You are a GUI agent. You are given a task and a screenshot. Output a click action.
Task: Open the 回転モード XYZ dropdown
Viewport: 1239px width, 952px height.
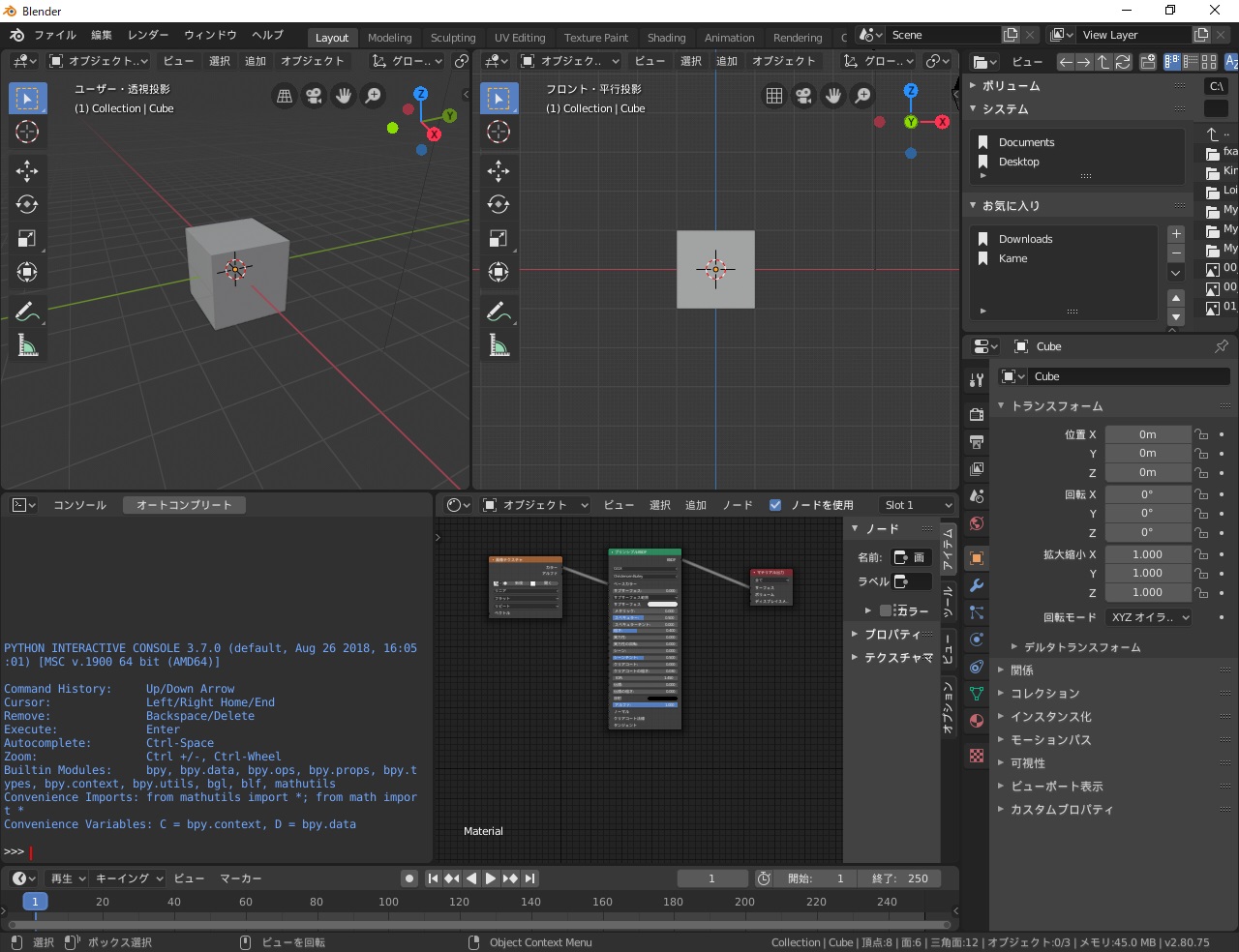(1149, 617)
